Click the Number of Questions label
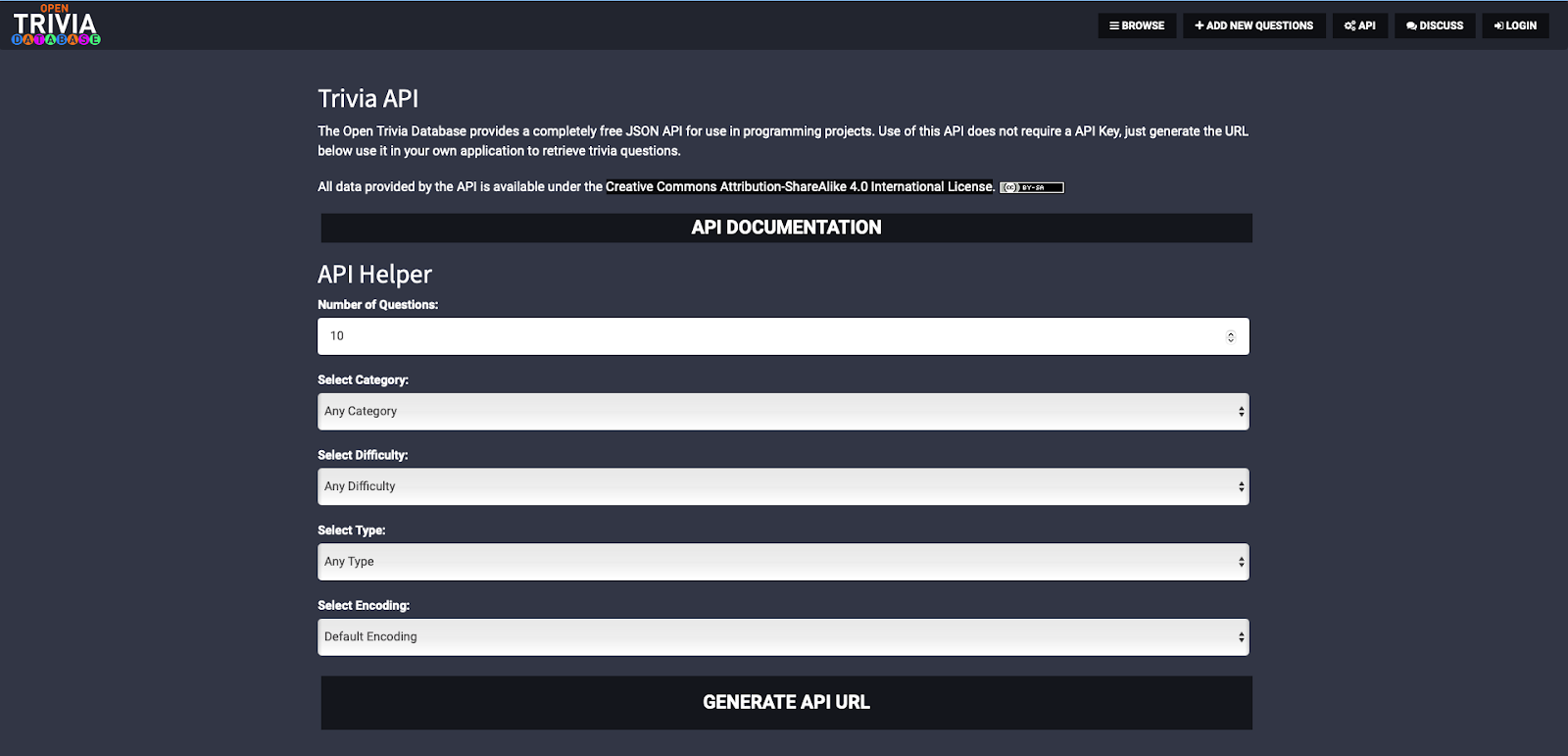The image size is (1568, 756). point(377,305)
